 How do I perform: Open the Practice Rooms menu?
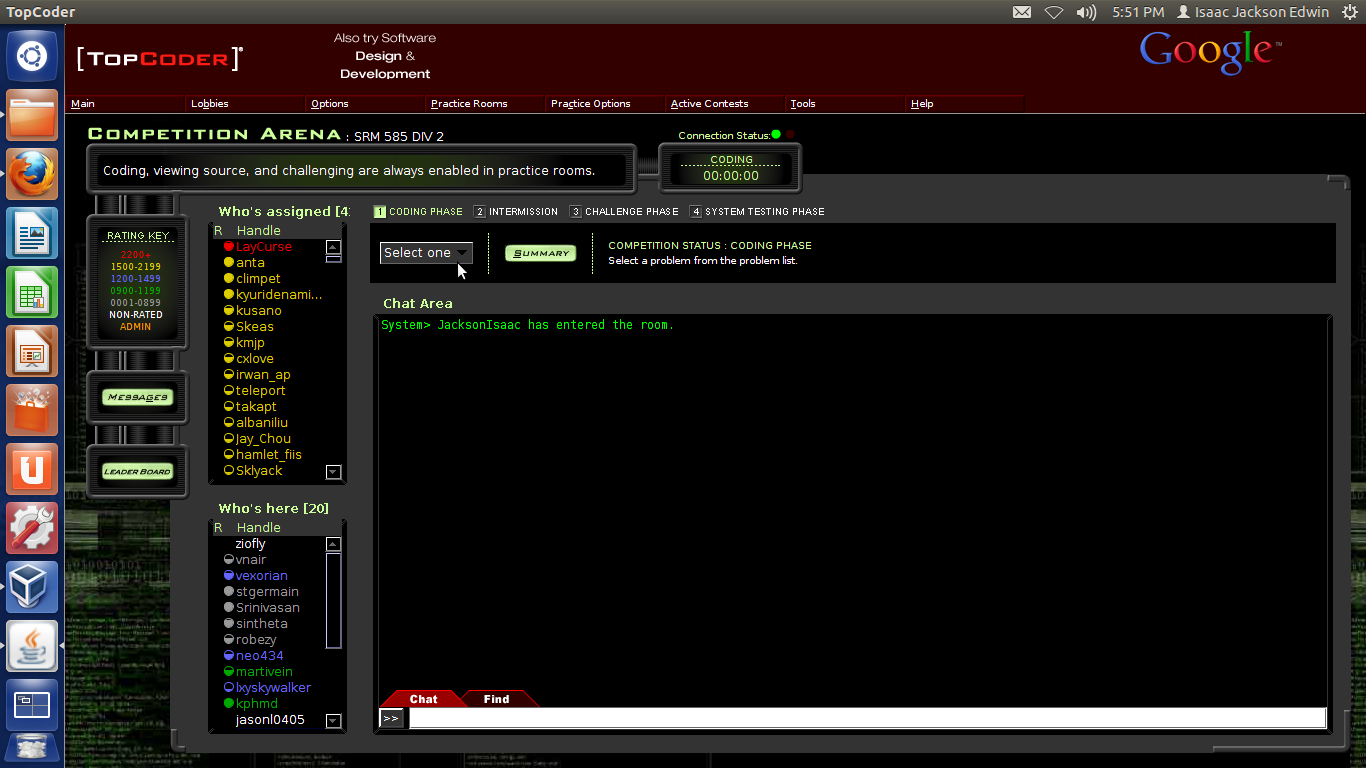[469, 104]
